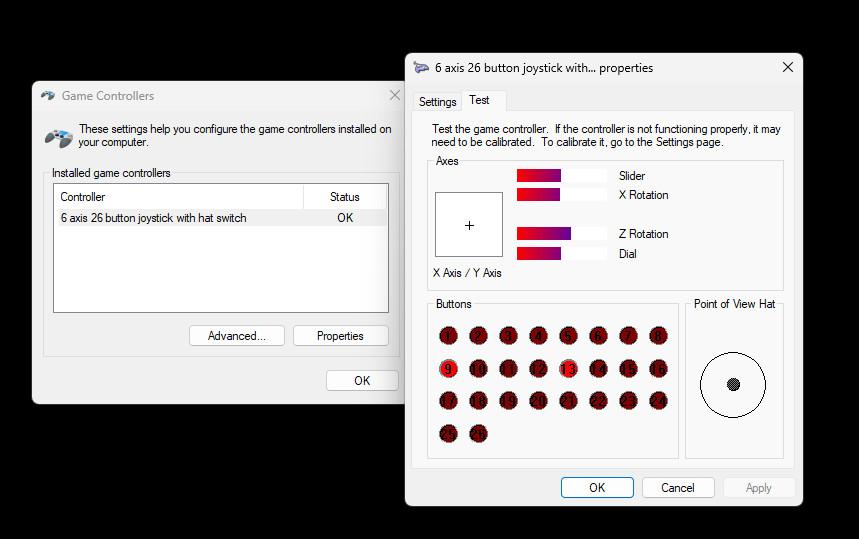Click the joystick icon in properties title bar

click(421, 67)
